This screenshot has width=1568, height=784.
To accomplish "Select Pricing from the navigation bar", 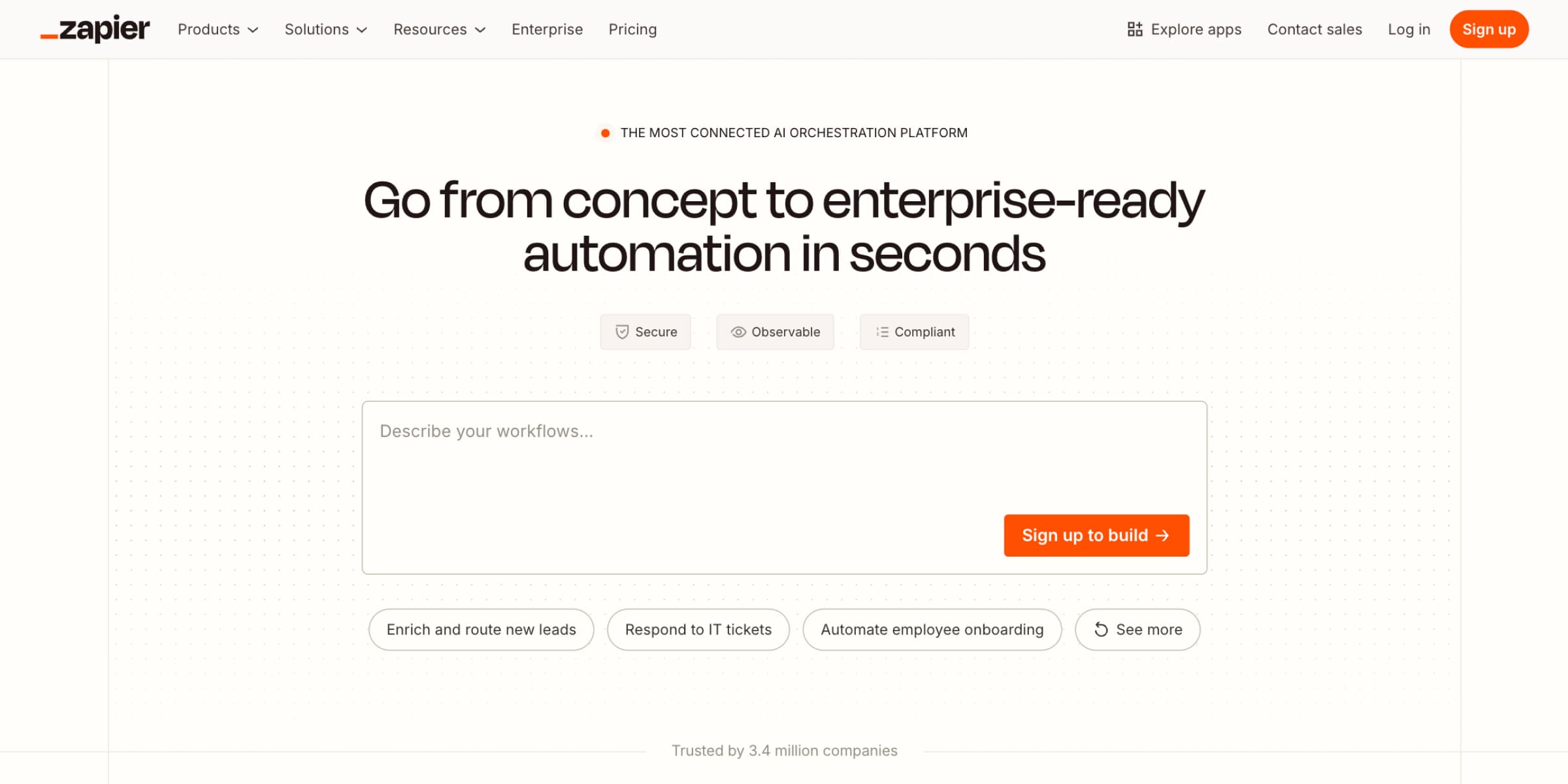I will [632, 29].
